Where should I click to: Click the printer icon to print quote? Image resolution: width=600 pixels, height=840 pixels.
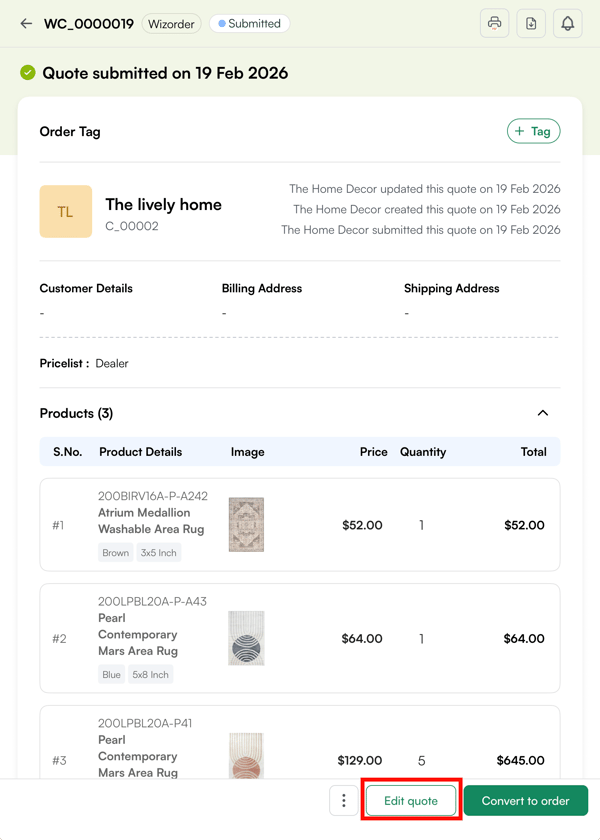coord(495,23)
